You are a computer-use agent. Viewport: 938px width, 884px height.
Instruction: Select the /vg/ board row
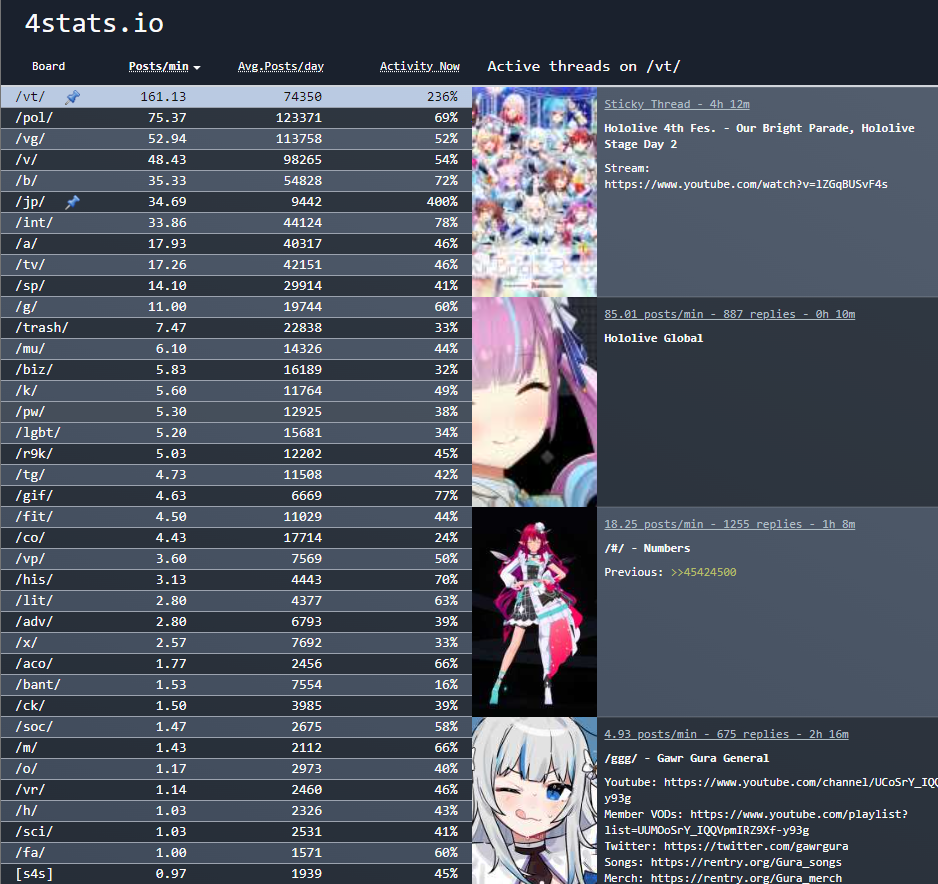pos(236,139)
